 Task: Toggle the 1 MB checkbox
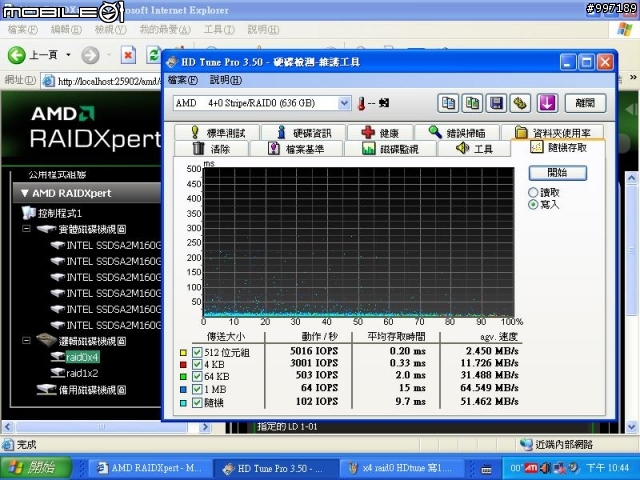pos(197,389)
